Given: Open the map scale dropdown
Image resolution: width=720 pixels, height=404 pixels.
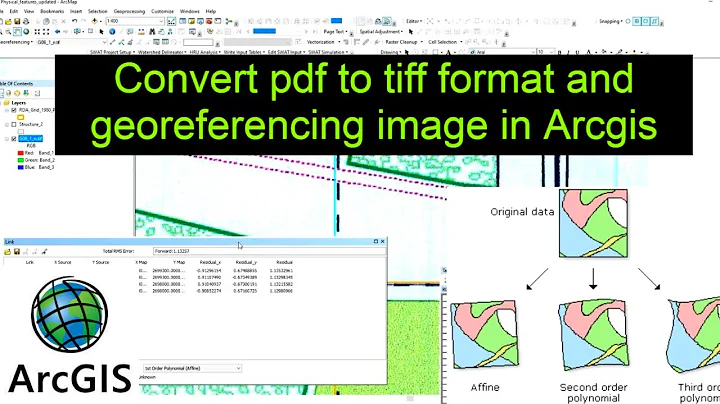Looking at the screenshot, I should 161,21.
